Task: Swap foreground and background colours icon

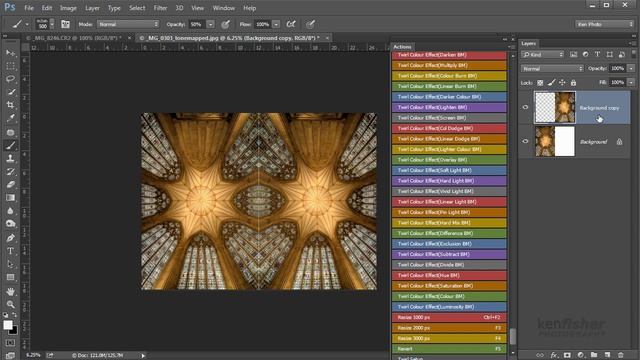Action: 15,315
